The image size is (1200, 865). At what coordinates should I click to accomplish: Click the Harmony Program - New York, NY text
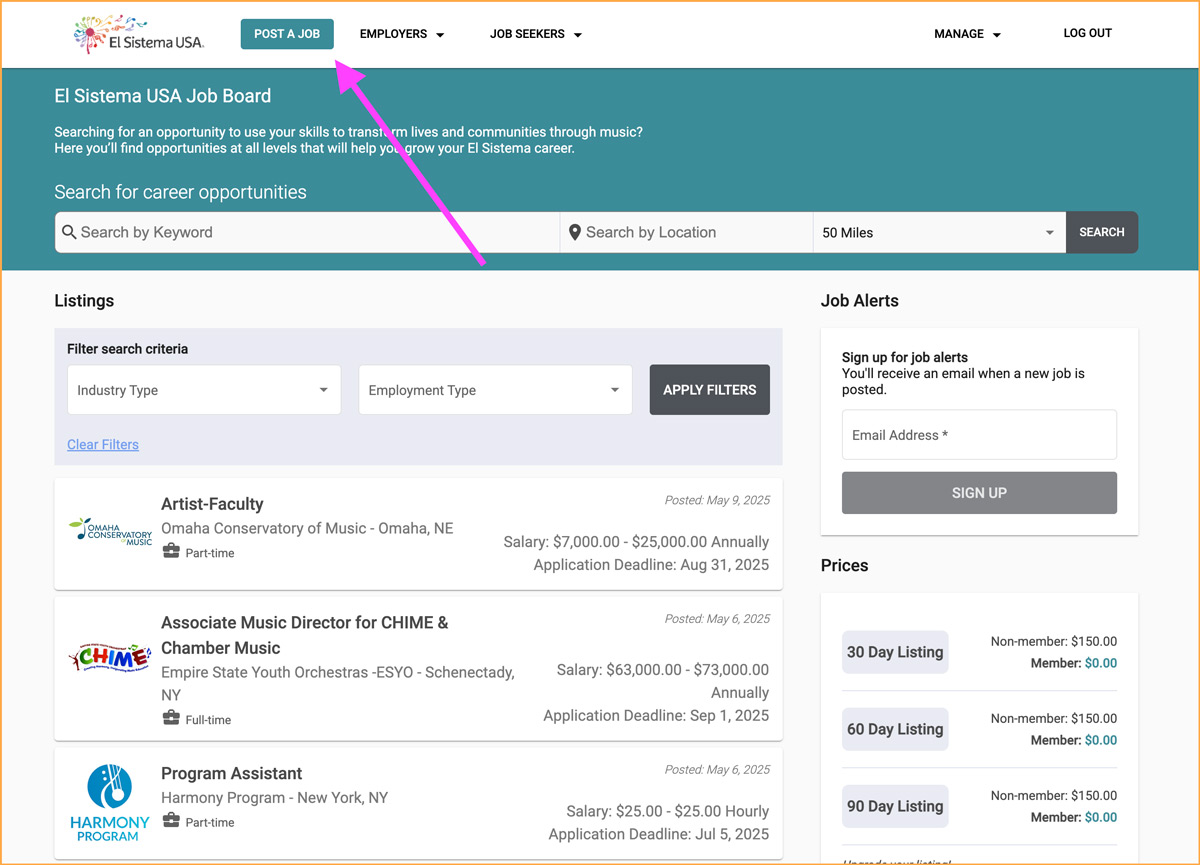[274, 798]
